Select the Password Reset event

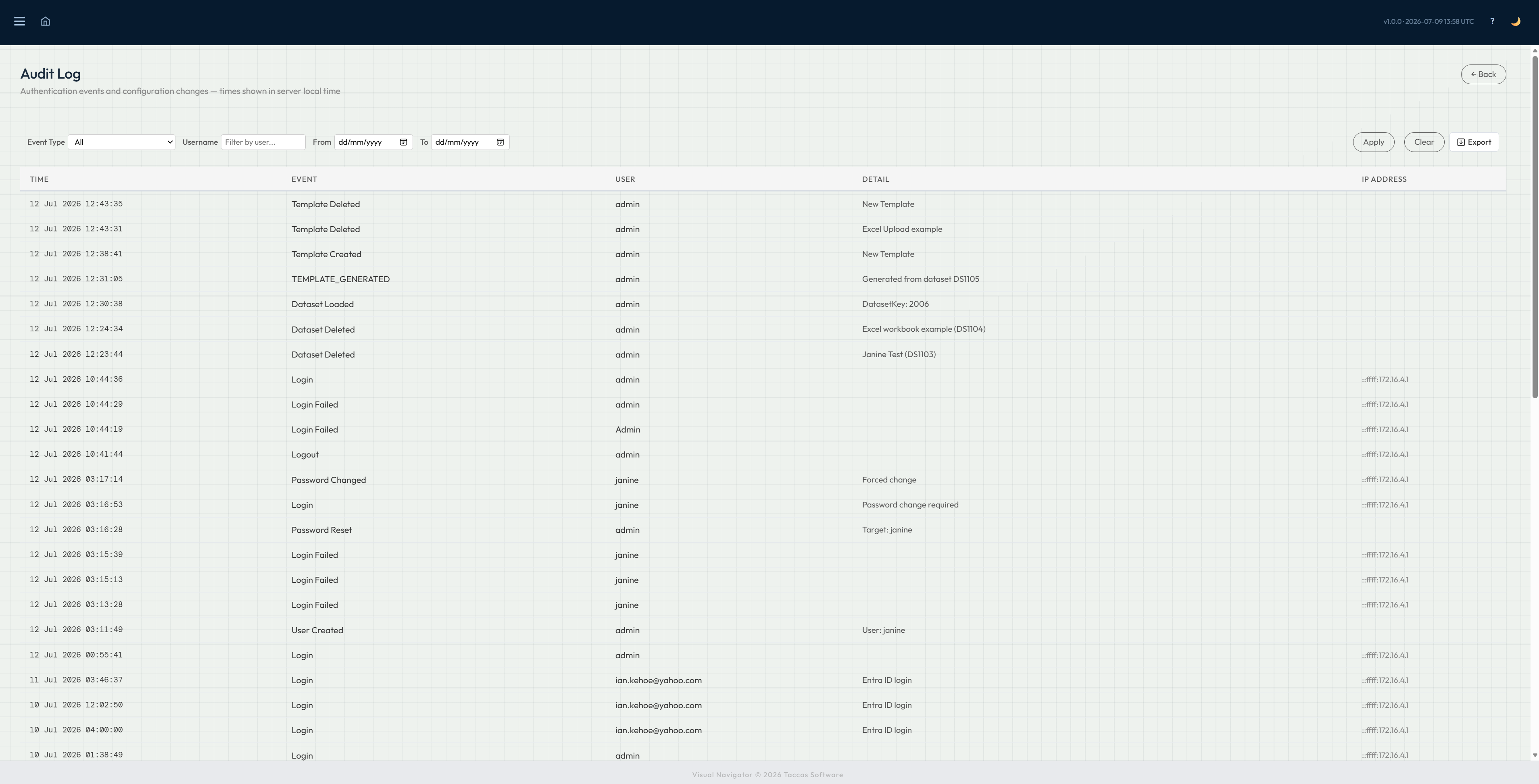pyautogui.click(x=321, y=530)
